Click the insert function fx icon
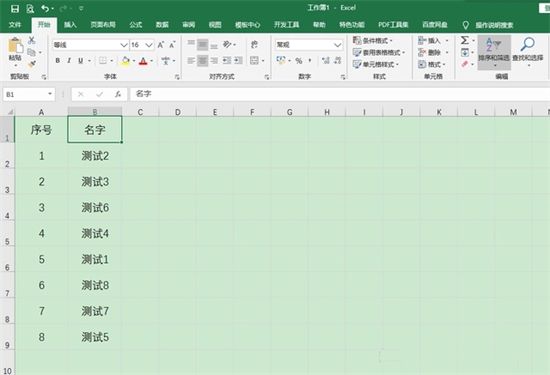 point(118,94)
